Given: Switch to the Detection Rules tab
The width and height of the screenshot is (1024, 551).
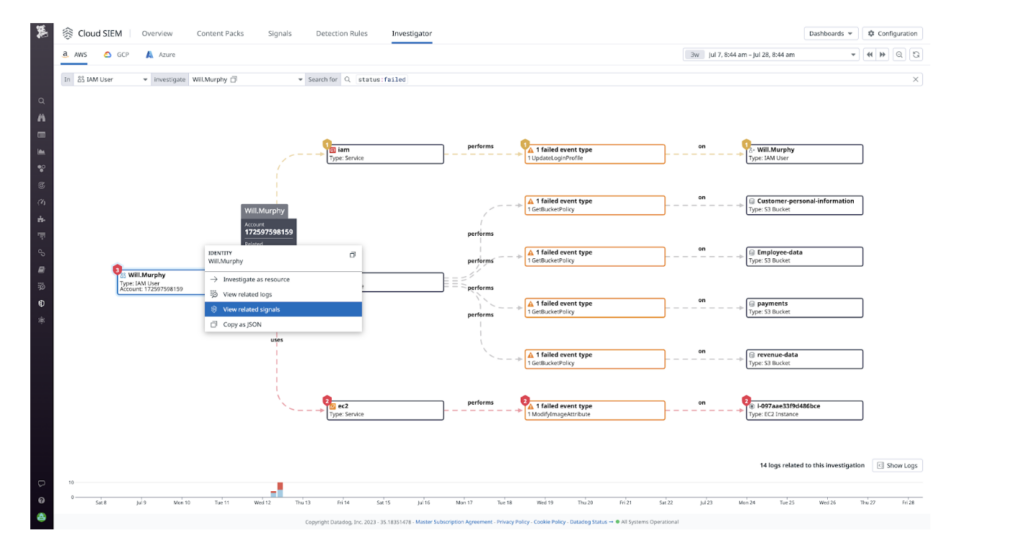Looking at the screenshot, I should point(342,33).
